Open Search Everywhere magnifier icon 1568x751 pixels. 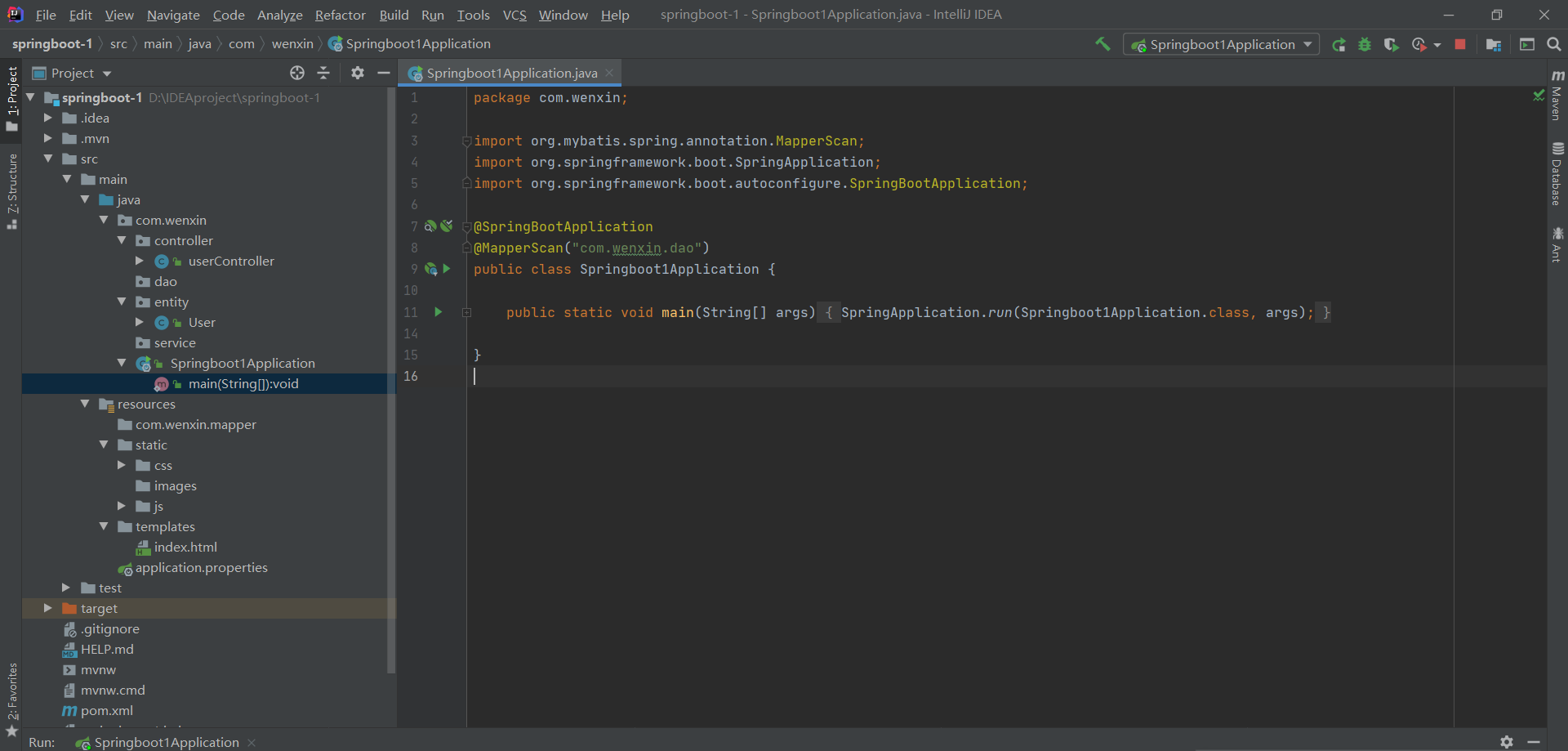1554,44
